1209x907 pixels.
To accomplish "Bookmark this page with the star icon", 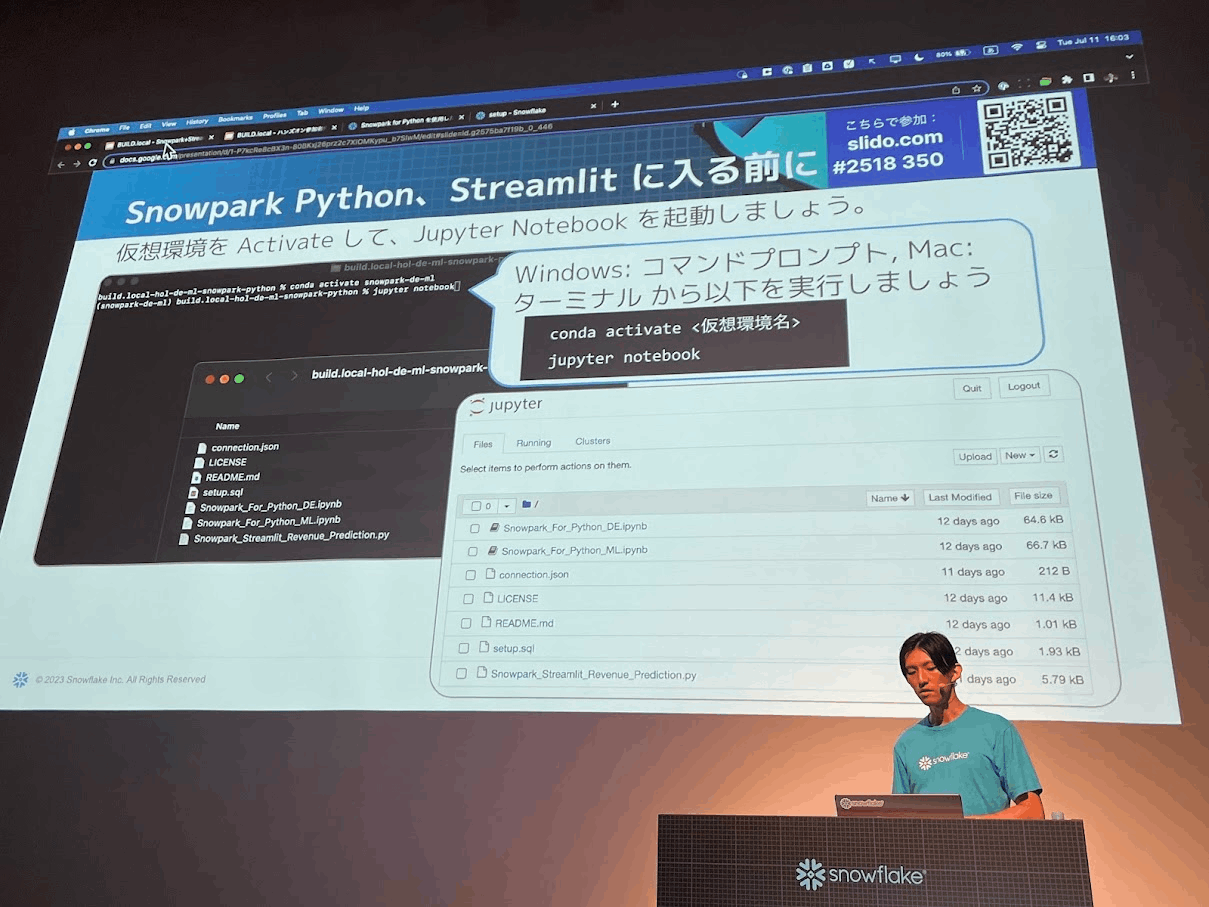I will [977, 89].
